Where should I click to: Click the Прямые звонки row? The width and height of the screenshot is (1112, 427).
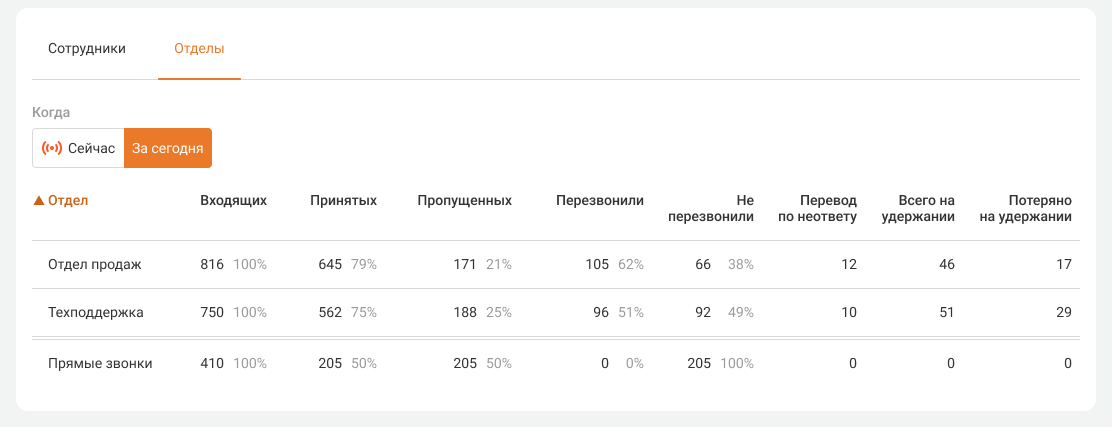point(100,364)
